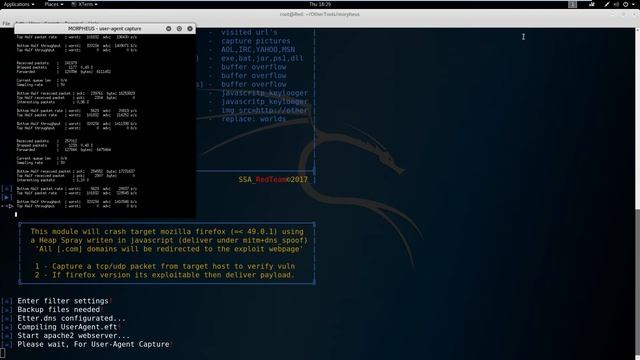Click the pen-shaped icon in system tray

(x=607, y=4)
